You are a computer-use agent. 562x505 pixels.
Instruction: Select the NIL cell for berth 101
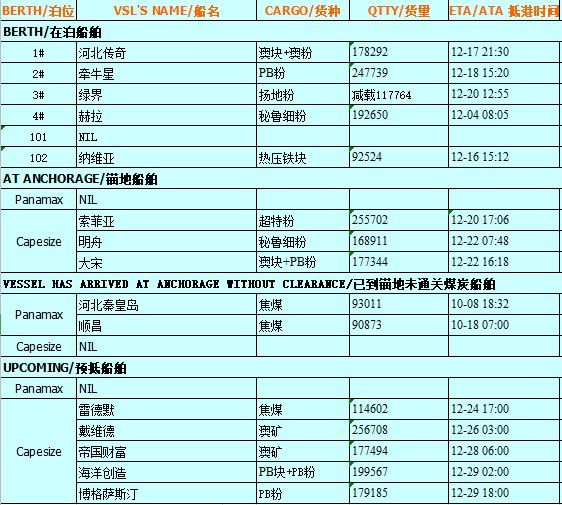167,137
